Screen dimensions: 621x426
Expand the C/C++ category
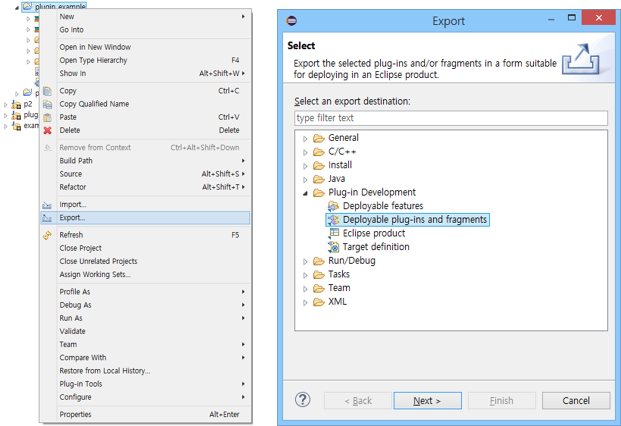(x=305, y=152)
